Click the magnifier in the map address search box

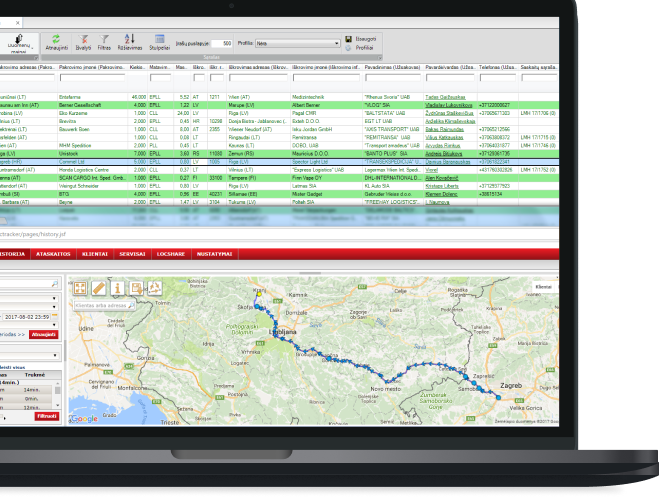[x=131, y=305]
